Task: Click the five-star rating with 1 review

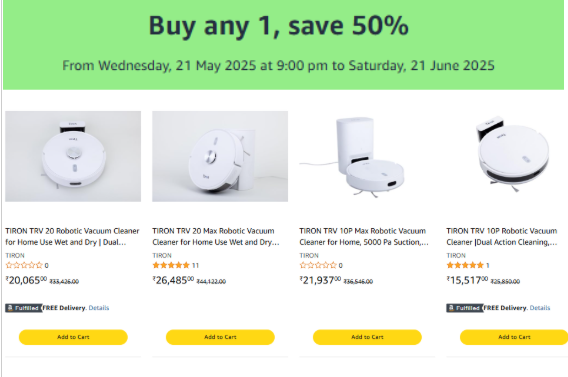Action: 465,265
